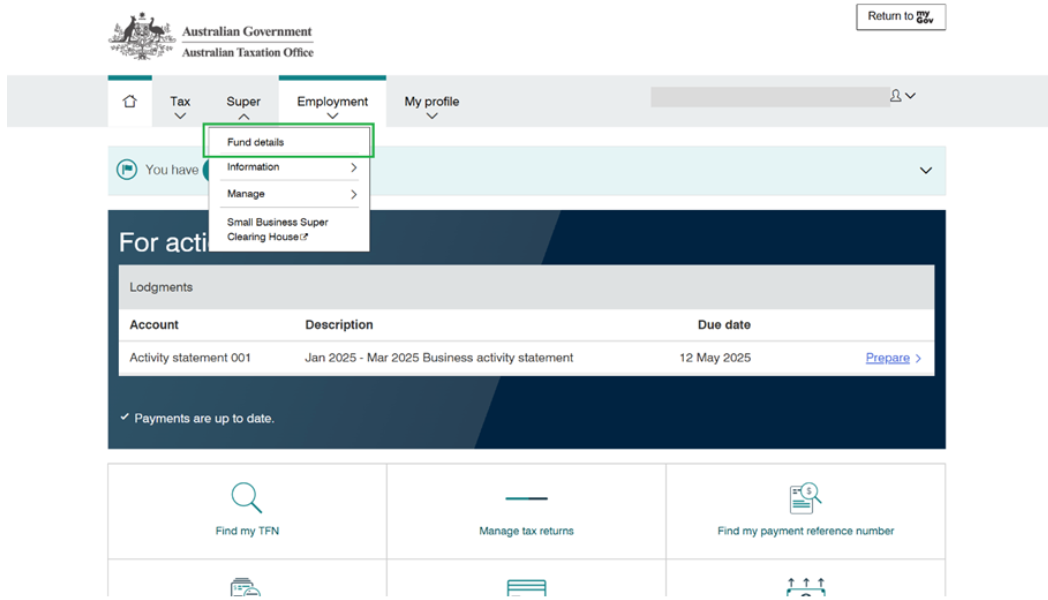Expand the notification banner chevron
1048x600 pixels.
pyautogui.click(x=926, y=170)
